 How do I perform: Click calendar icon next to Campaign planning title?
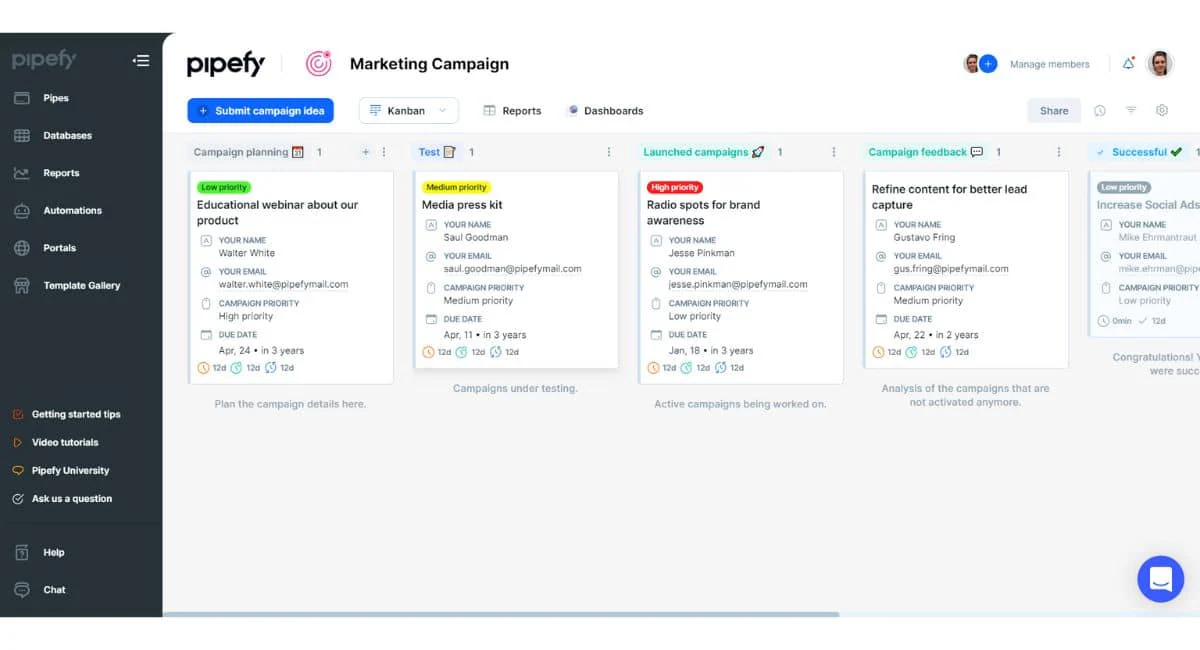coord(298,152)
